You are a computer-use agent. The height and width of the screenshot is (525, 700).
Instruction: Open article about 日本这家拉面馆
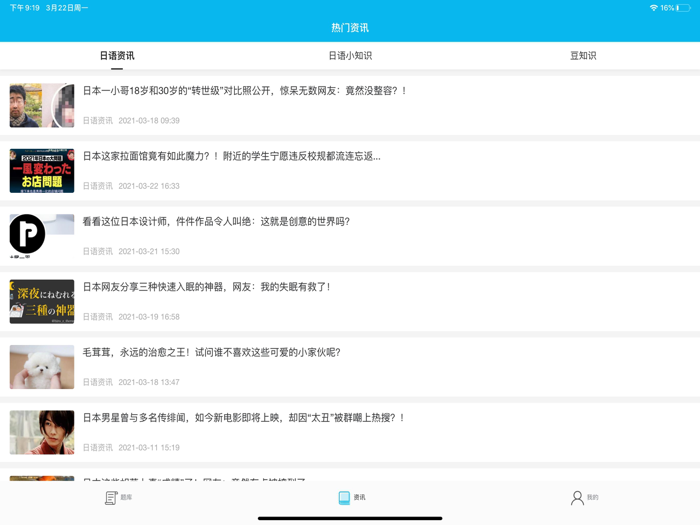click(350, 171)
